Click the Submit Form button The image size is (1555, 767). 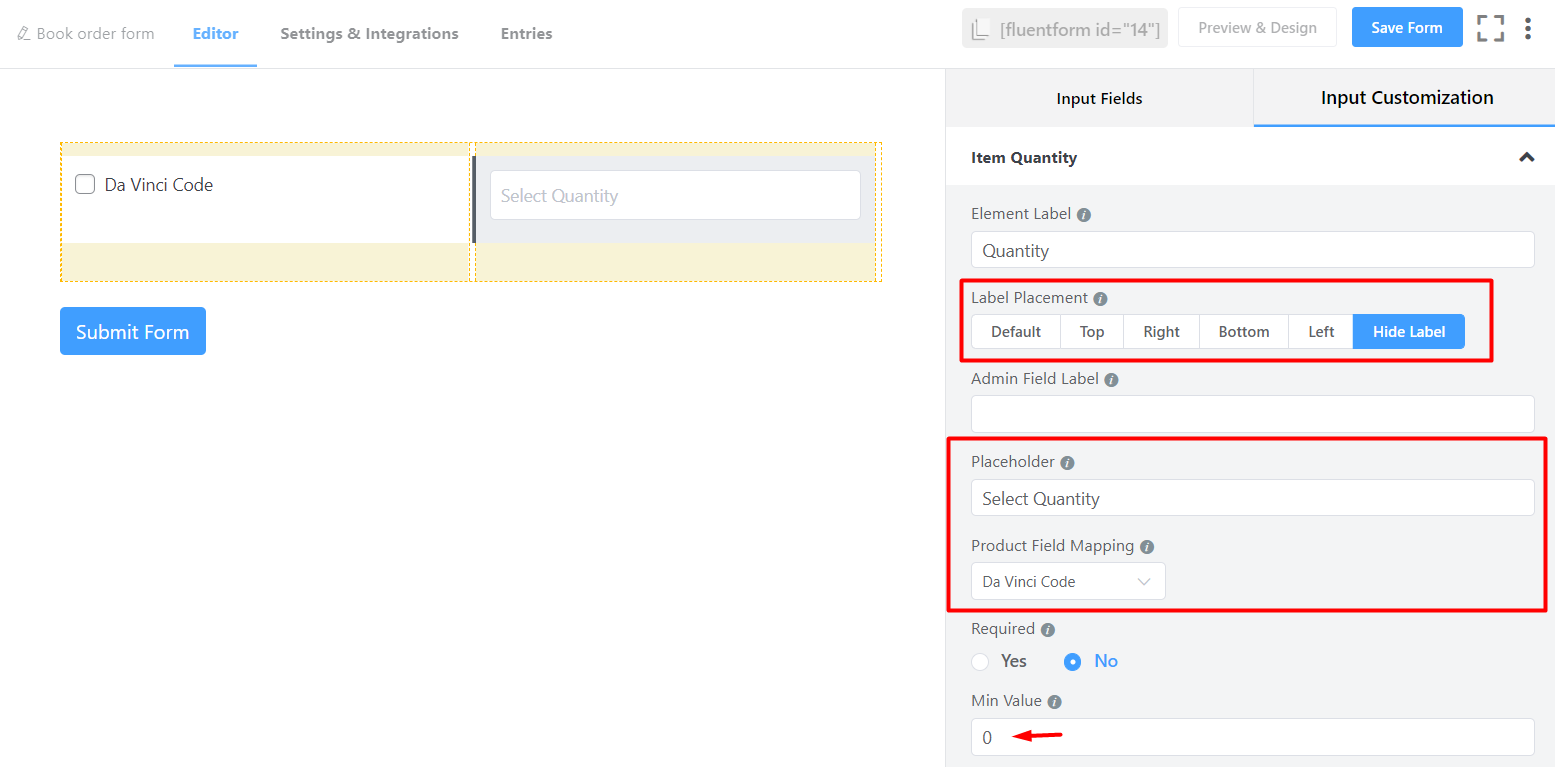click(133, 331)
